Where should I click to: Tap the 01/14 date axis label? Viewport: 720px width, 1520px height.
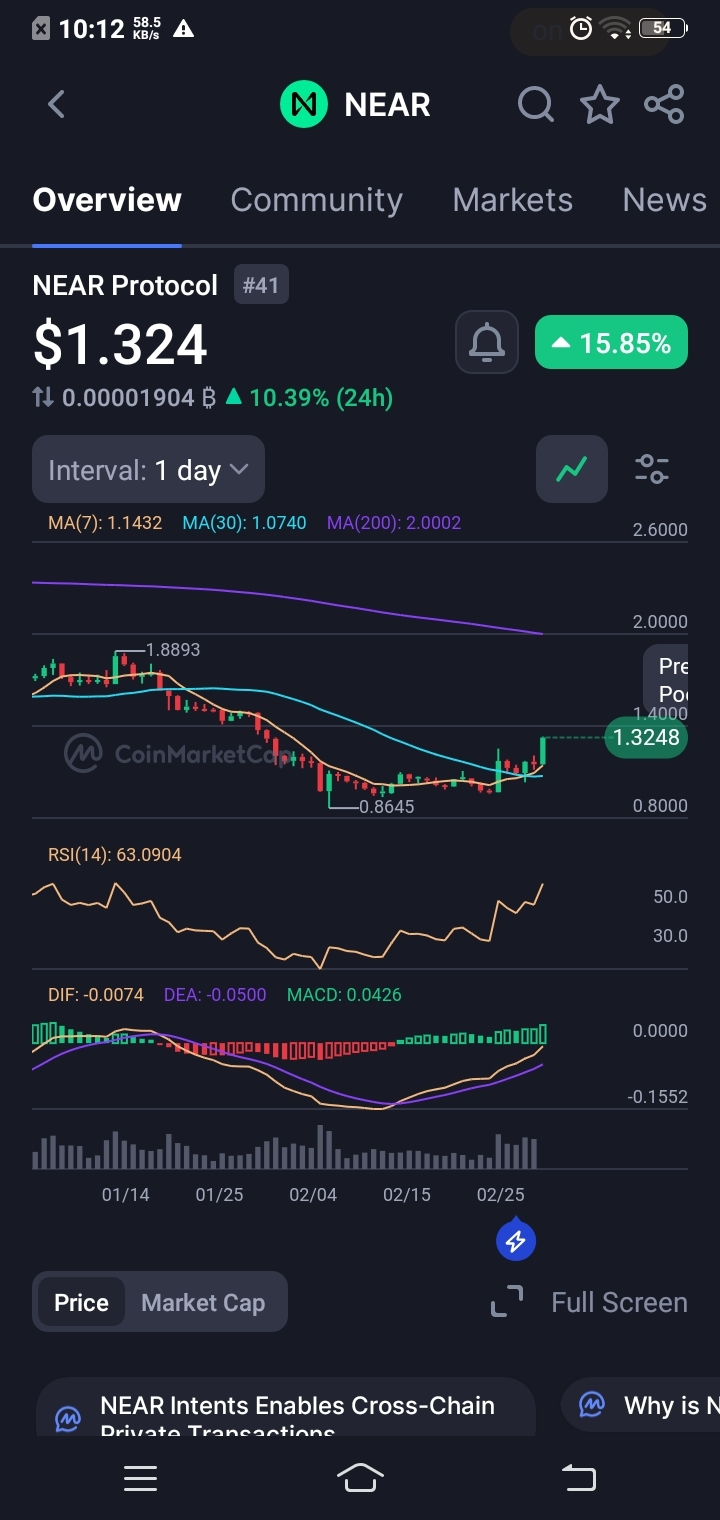[x=126, y=1195]
